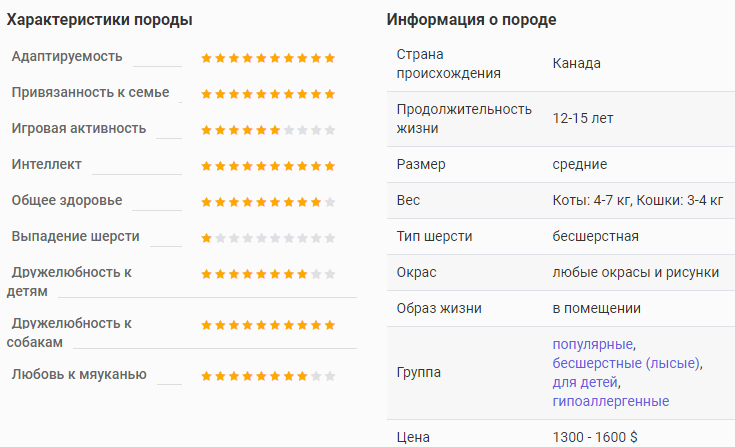
Task: Click the Адаптируемость star rating row
Action: (268, 58)
